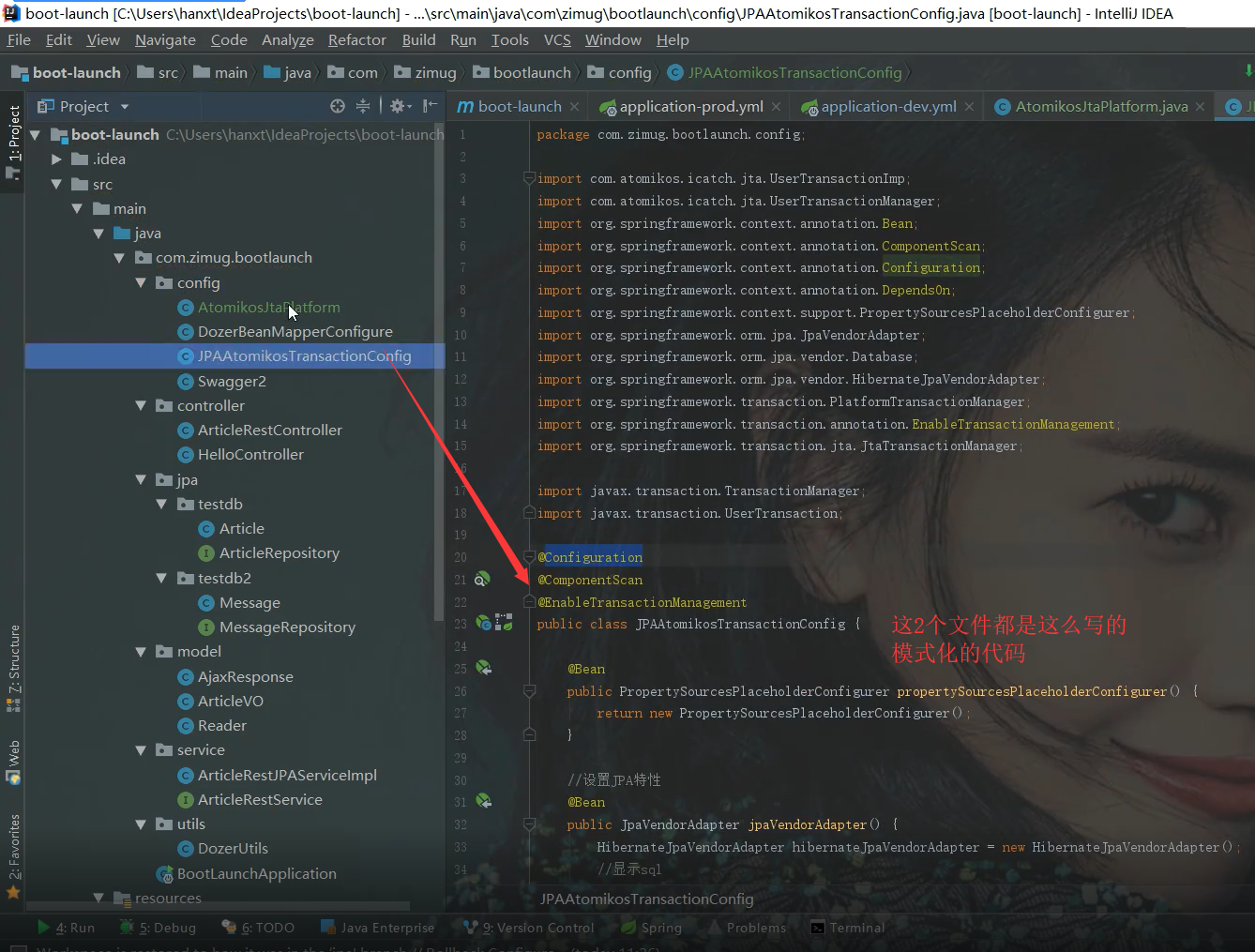This screenshot has width=1255, height=952.
Task: Open the Web side tool window
Action: click(13, 762)
